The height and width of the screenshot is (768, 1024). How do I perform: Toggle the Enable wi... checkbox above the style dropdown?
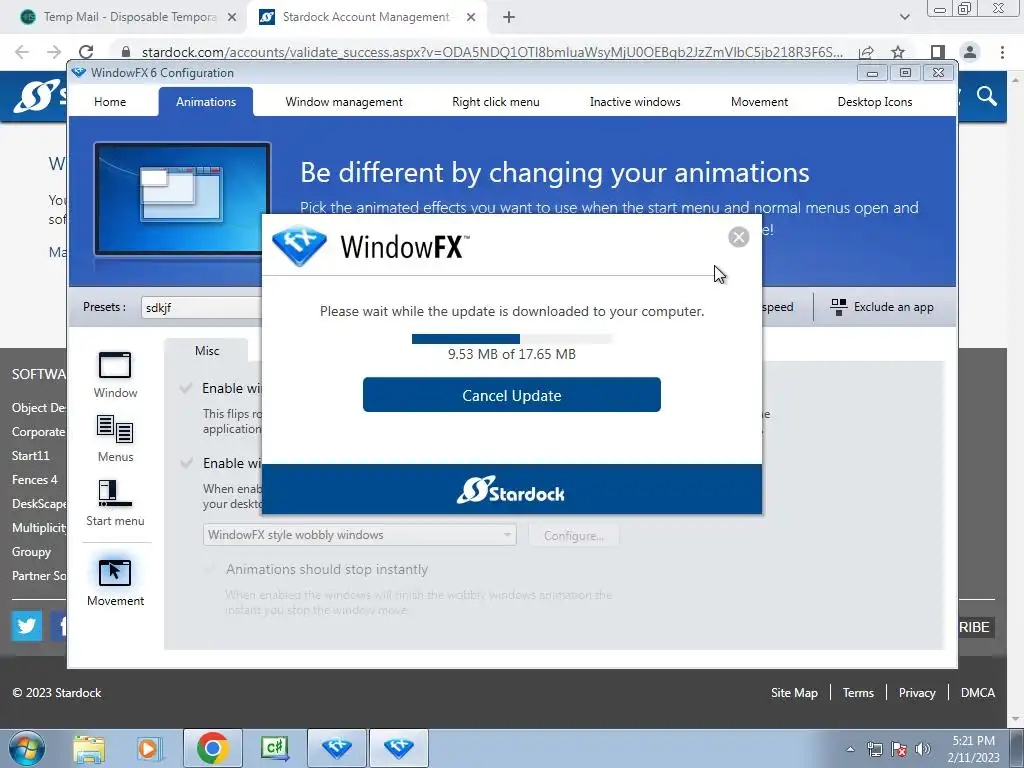click(x=186, y=463)
